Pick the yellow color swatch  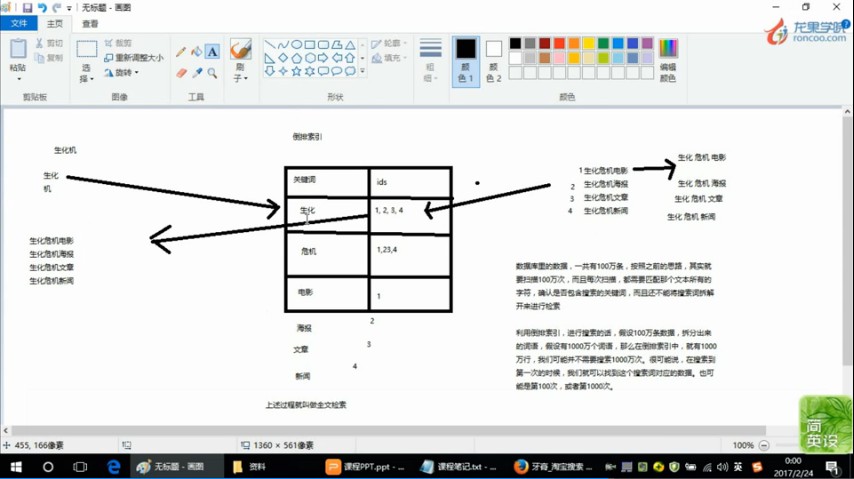click(x=589, y=43)
